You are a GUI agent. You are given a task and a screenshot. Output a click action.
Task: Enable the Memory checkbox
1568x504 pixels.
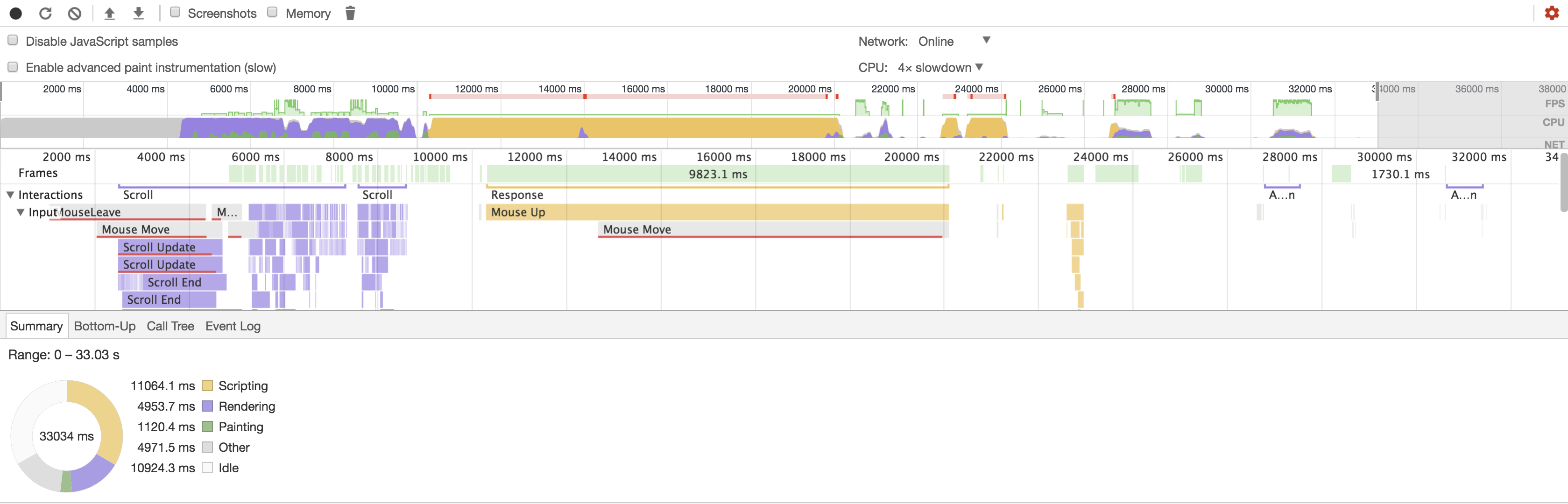273,12
